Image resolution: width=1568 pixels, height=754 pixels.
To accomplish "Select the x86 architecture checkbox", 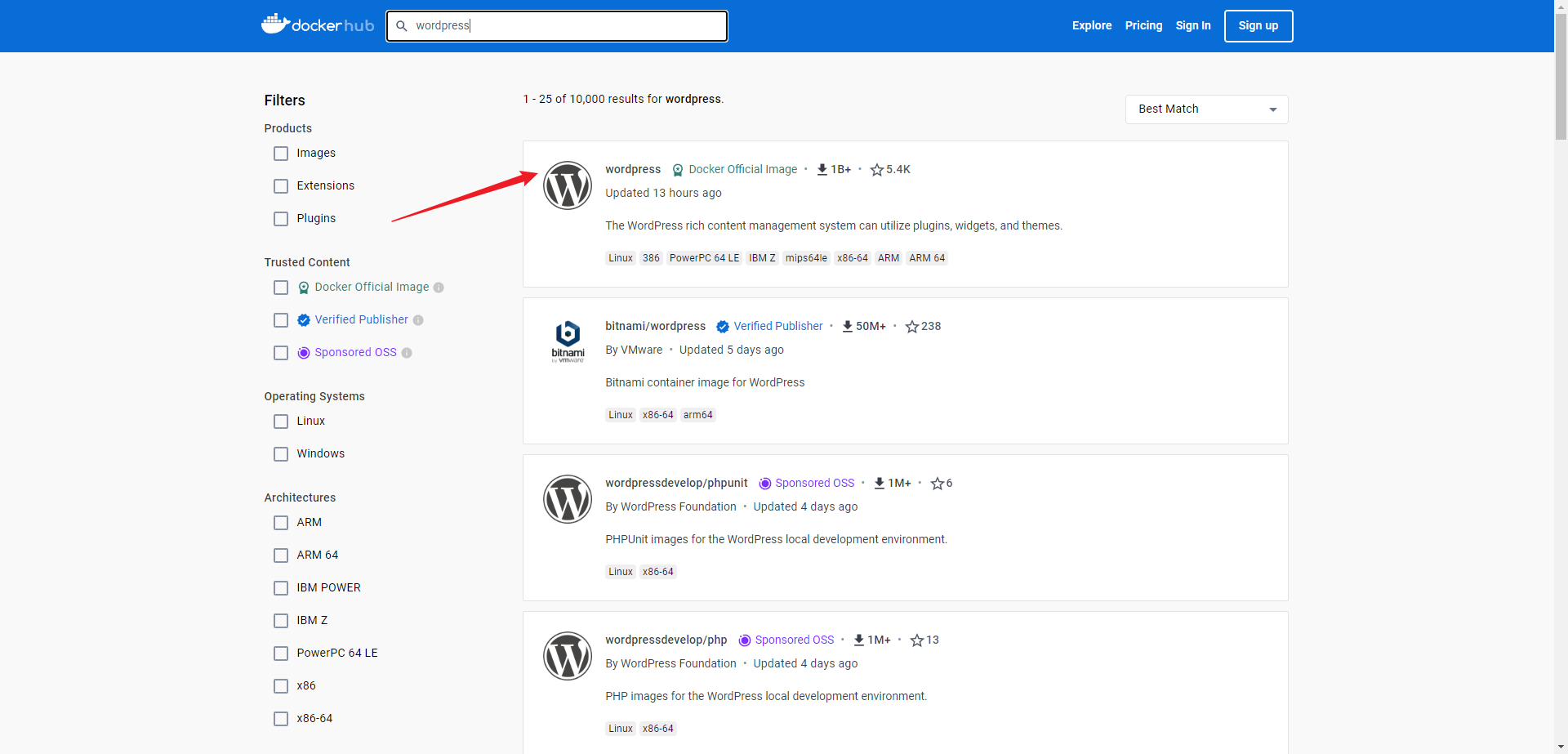I will [281, 686].
